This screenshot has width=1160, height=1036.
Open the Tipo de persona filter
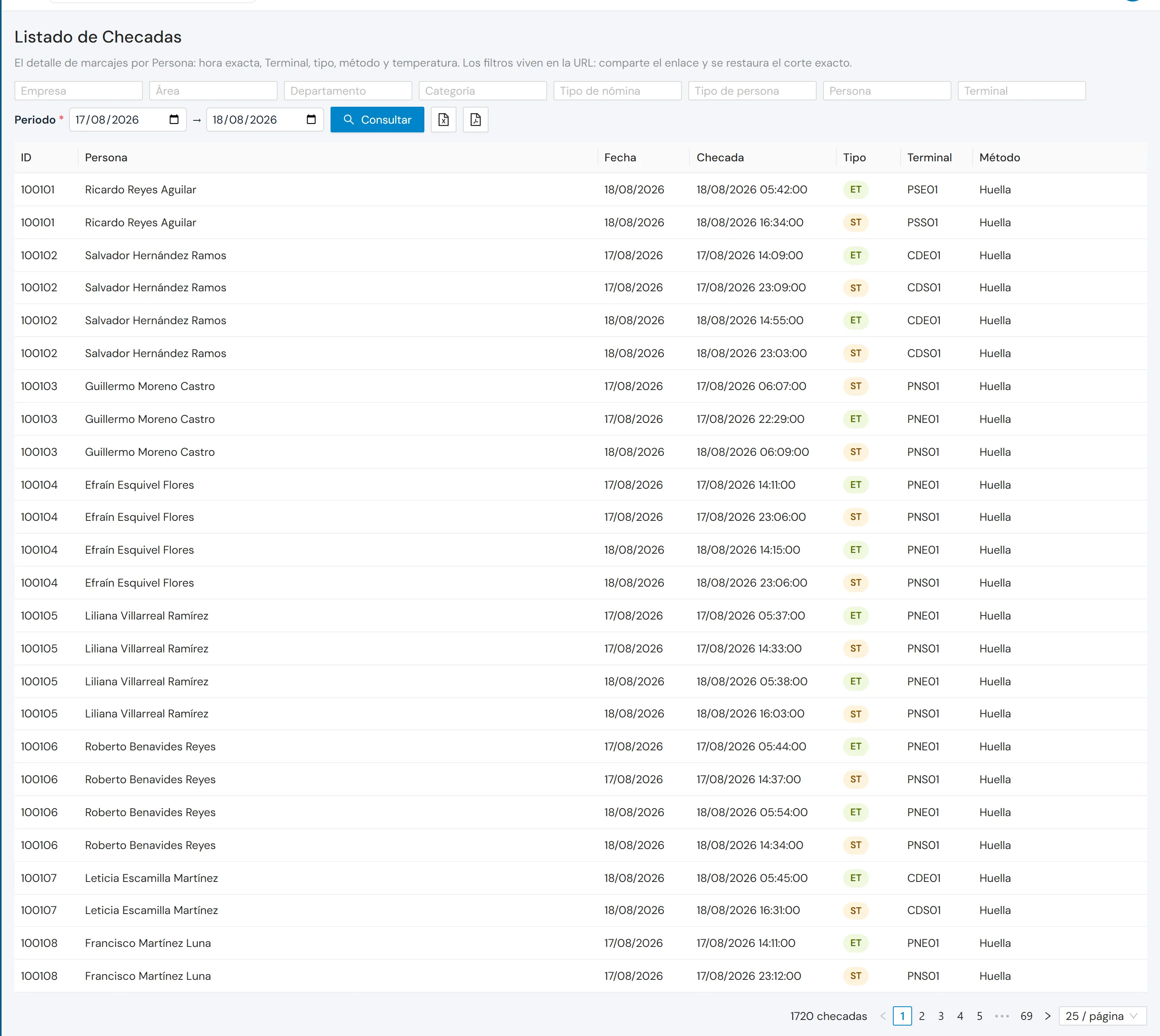click(752, 91)
